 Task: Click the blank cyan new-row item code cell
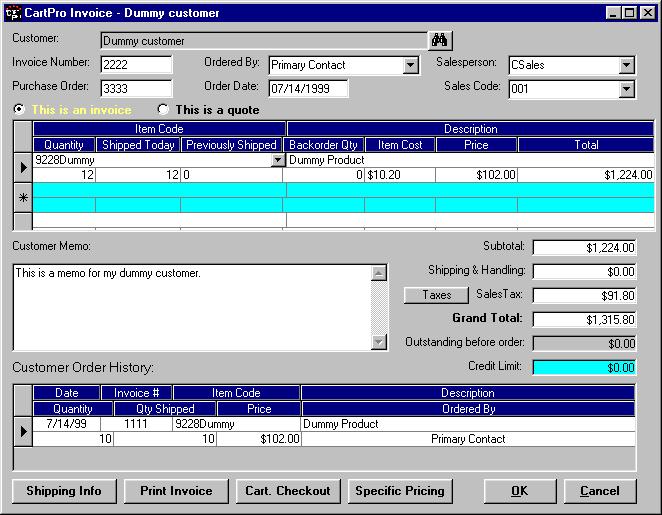coord(159,190)
